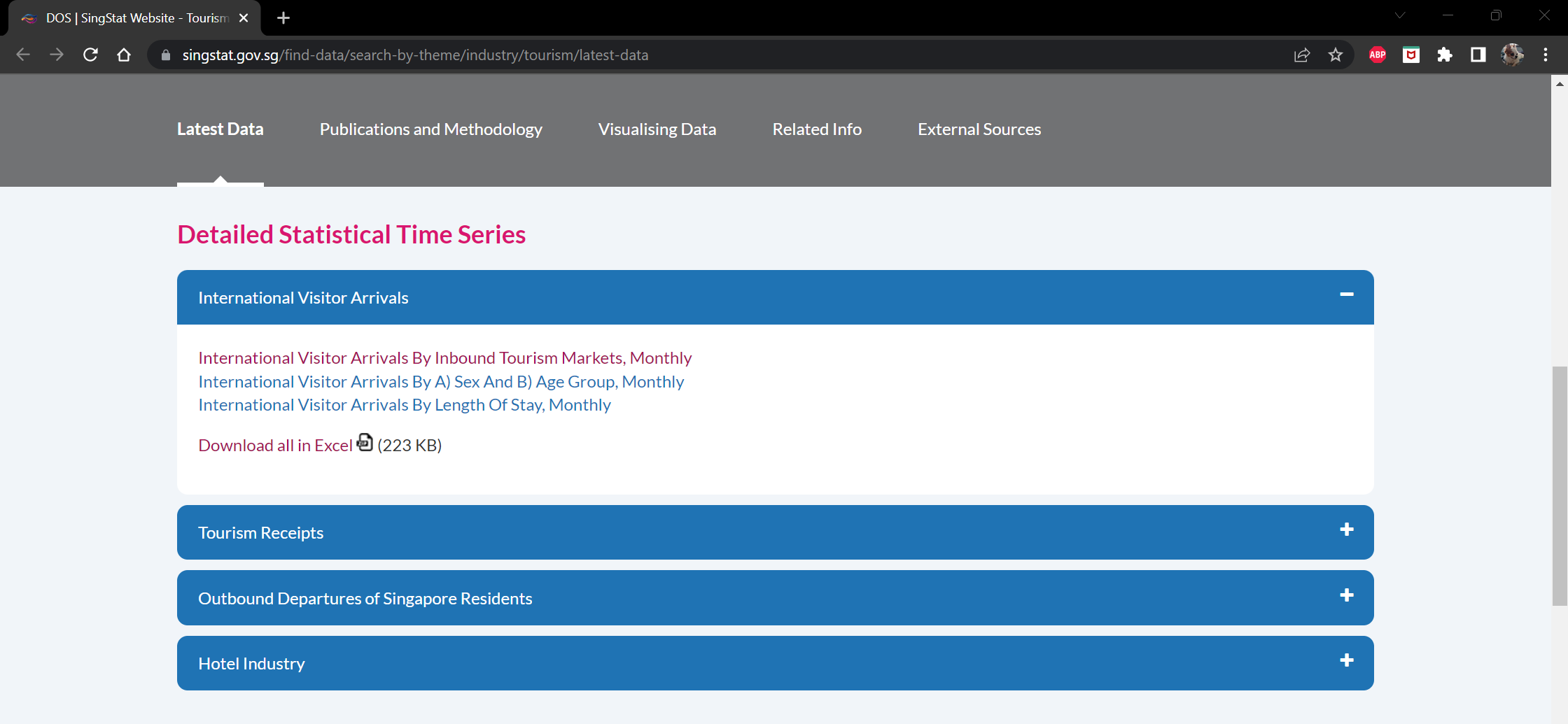Screen dimensions: 1568x724
Task: Toggle the browser side panel icon
Action: click(1478, 55)
